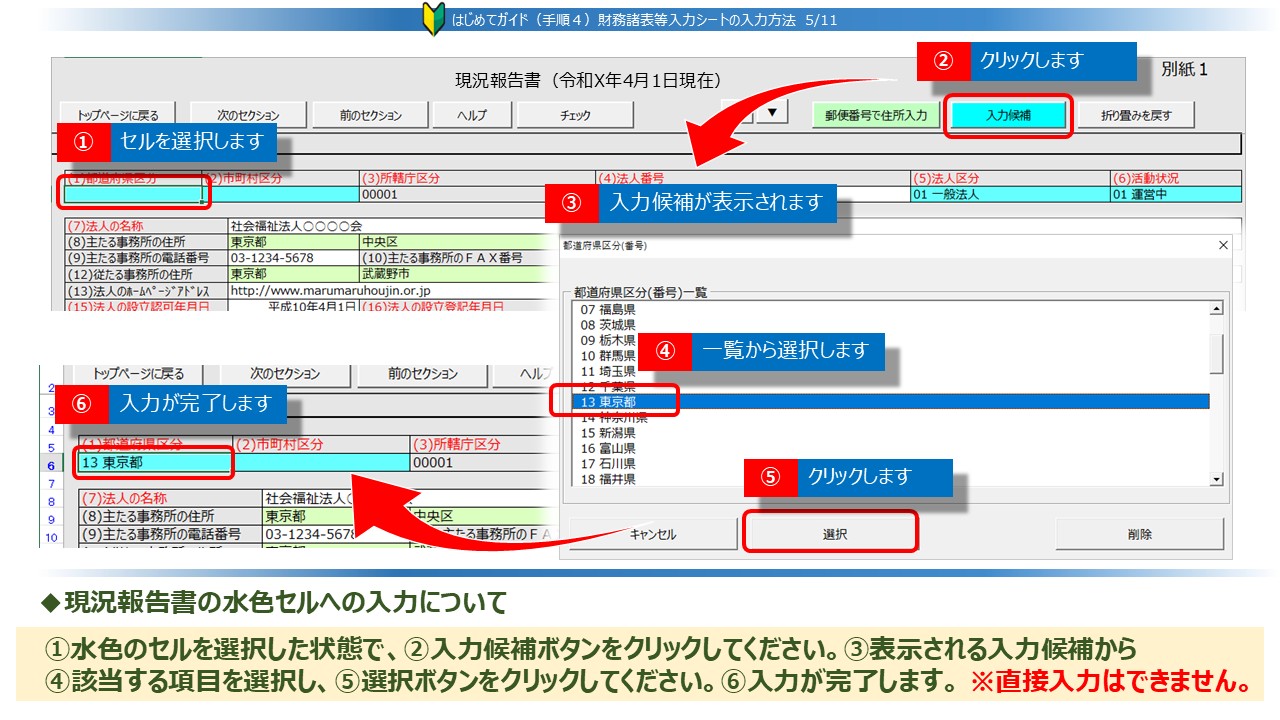This screenshot has width=1280, height=720.
Task: Click the キャンセル button
Action: tap(653, 534)
